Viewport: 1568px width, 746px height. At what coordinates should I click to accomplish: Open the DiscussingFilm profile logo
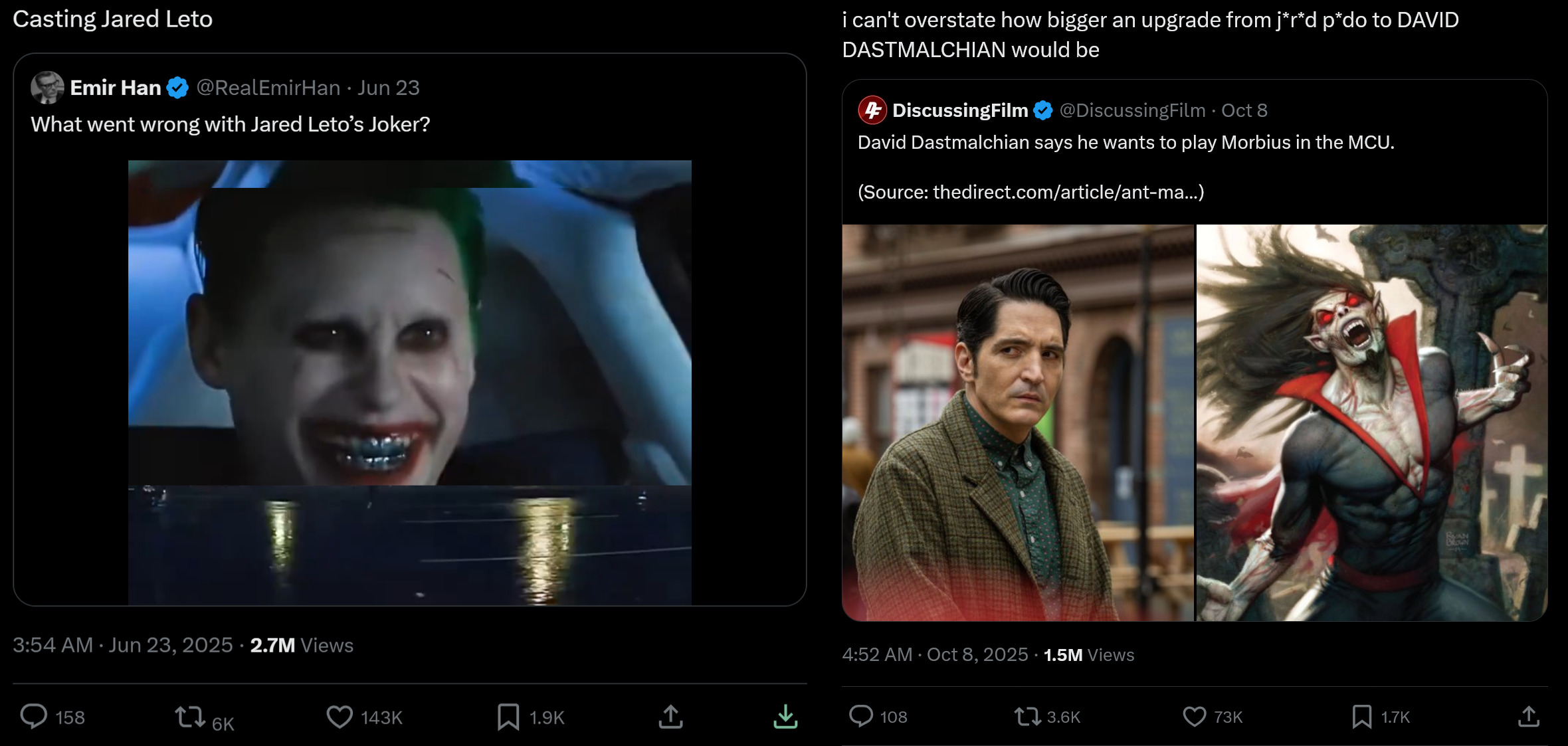[x=872, y=110]
